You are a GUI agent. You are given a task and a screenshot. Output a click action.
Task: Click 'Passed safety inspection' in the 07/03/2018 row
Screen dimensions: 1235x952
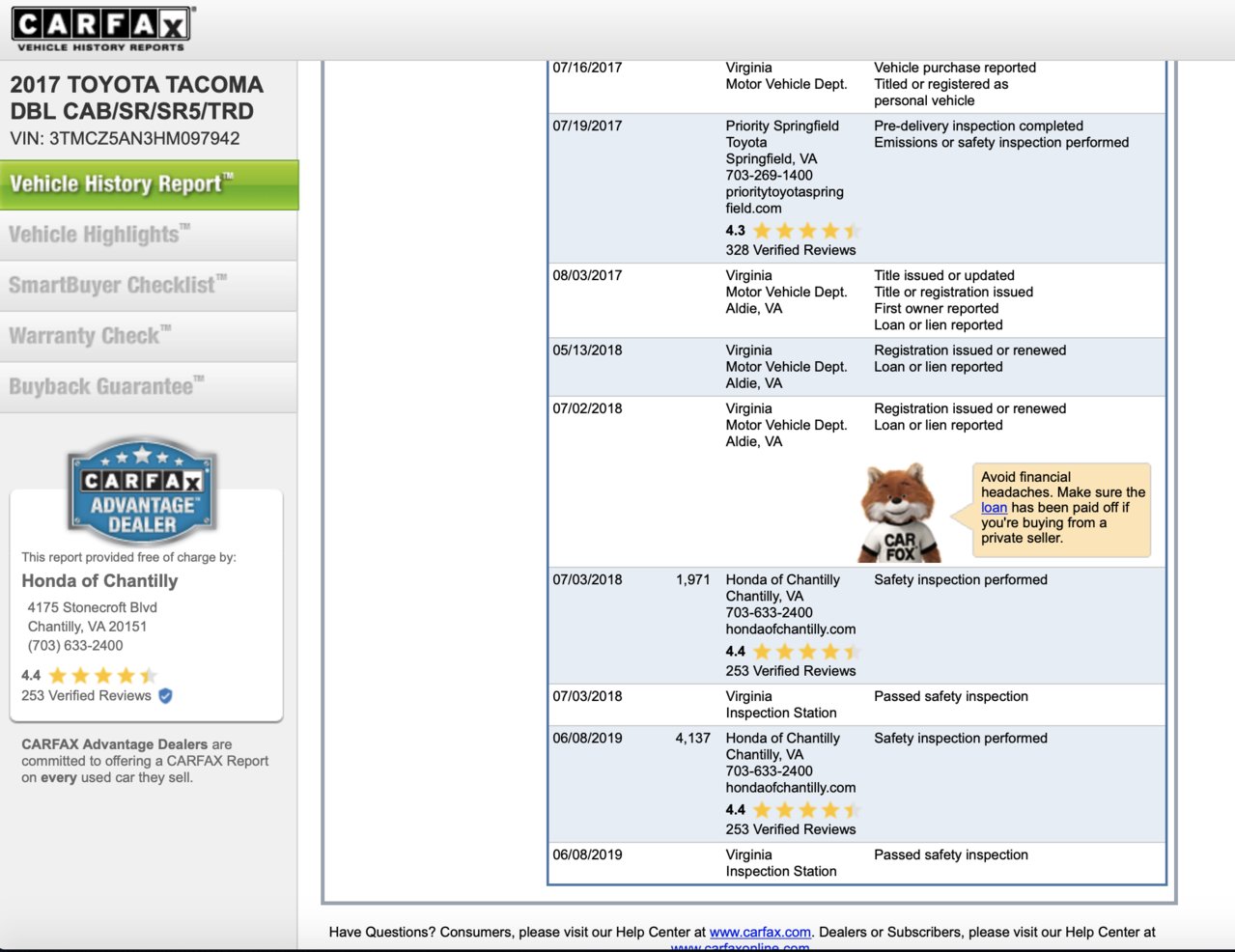coord(951,697)
